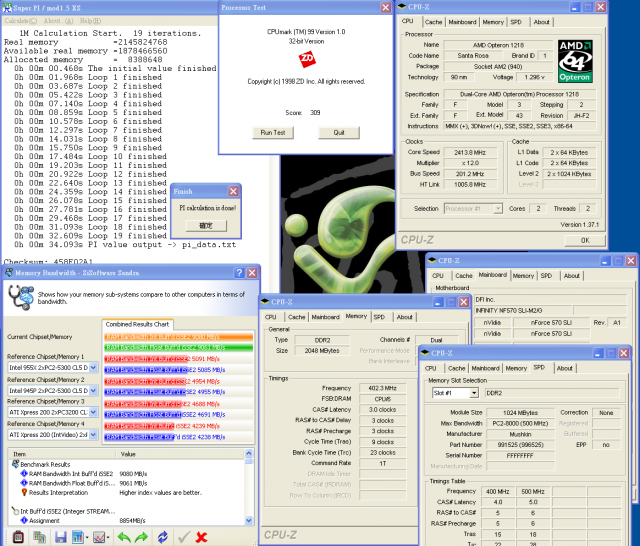Screen dimensions: 640x546
Task: Click the Results Interpretation lightbulb icon
Action: pos(24,493)
